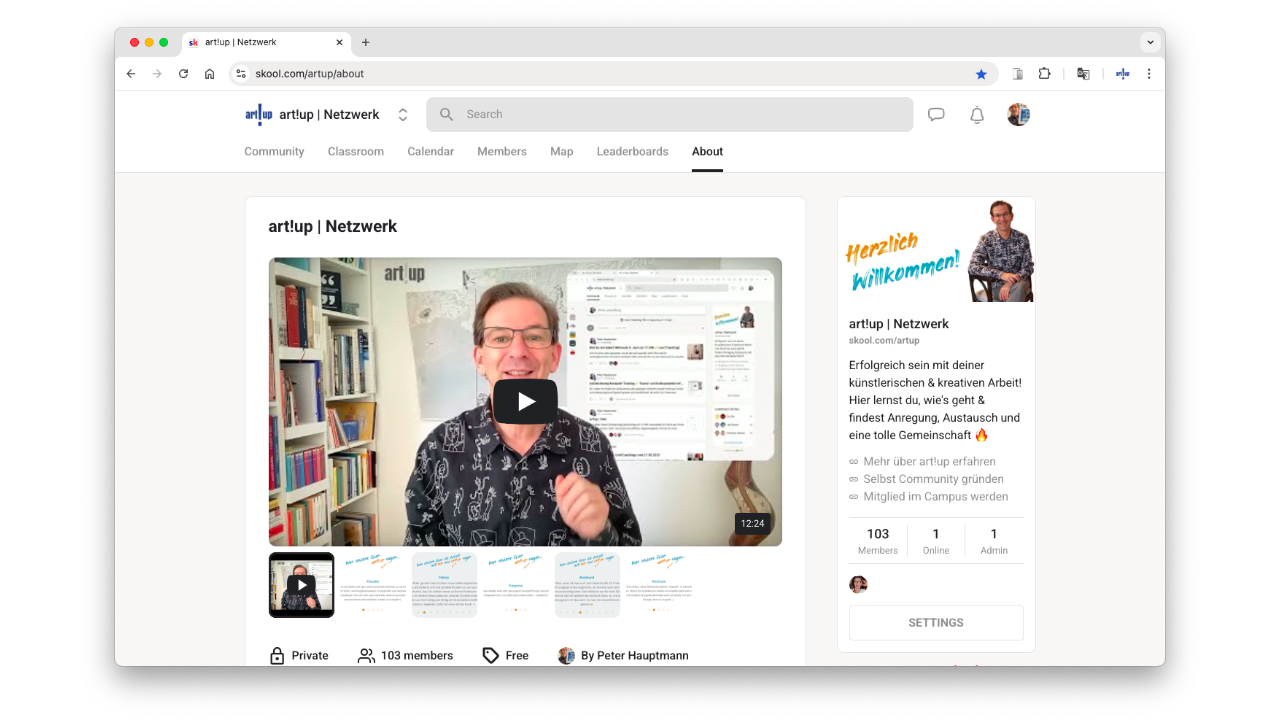This screenshot has width=1280, height=720.
Task: Open the notifications bell
Action: click(x=977, y=114)
